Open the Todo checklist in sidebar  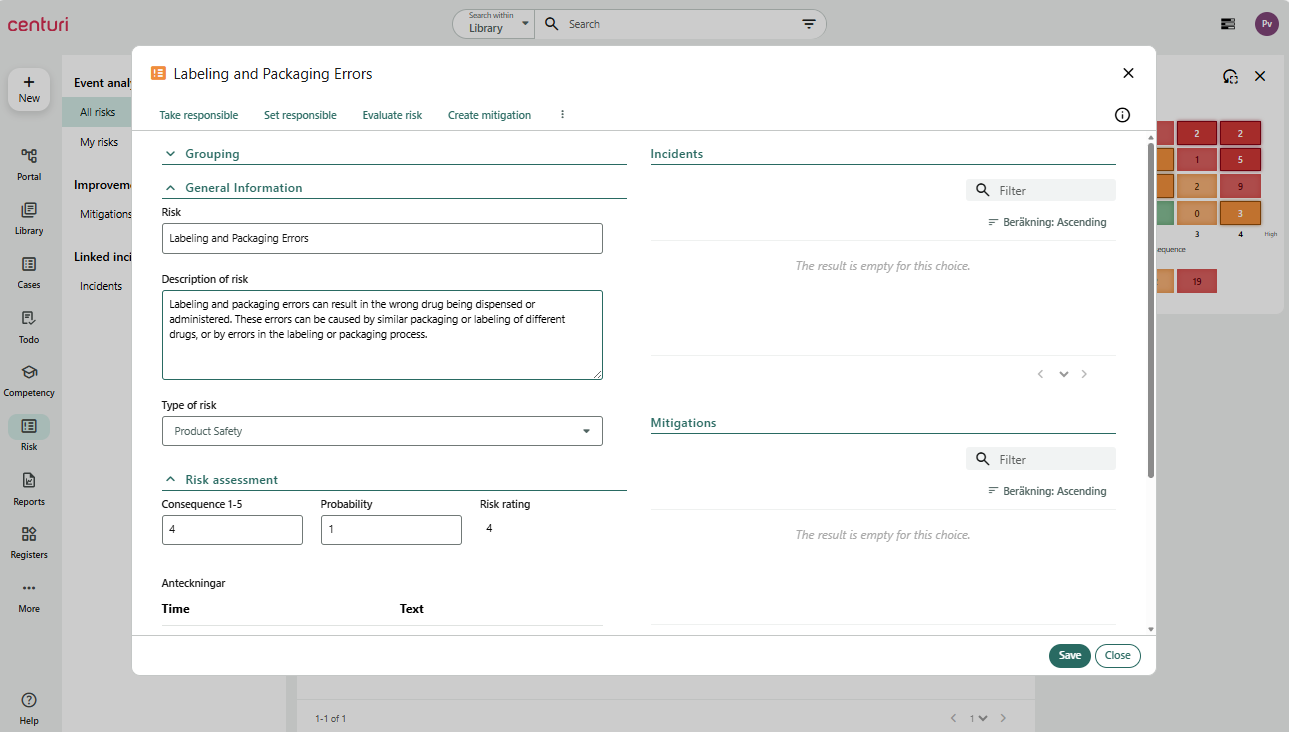(x=29, y=326)
